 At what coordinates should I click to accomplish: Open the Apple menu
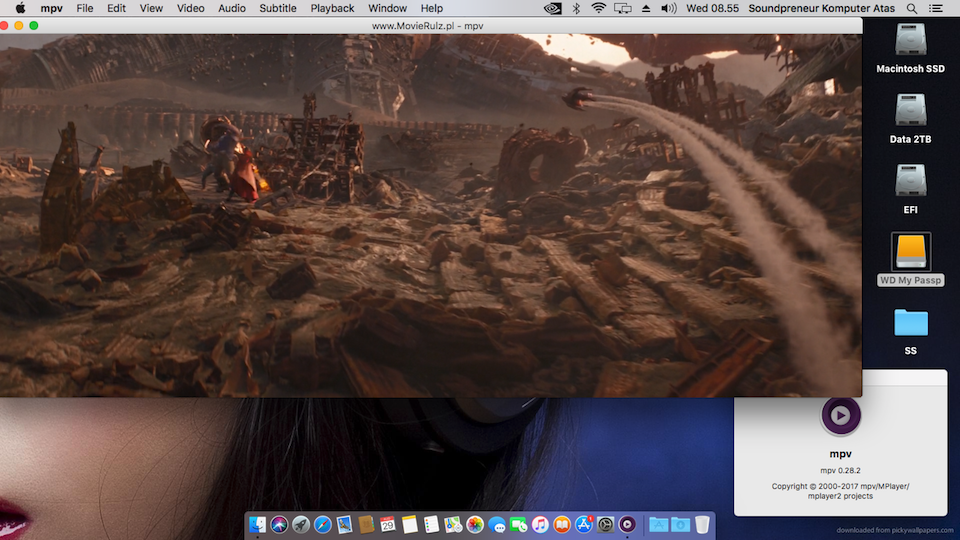pos(20,8)
